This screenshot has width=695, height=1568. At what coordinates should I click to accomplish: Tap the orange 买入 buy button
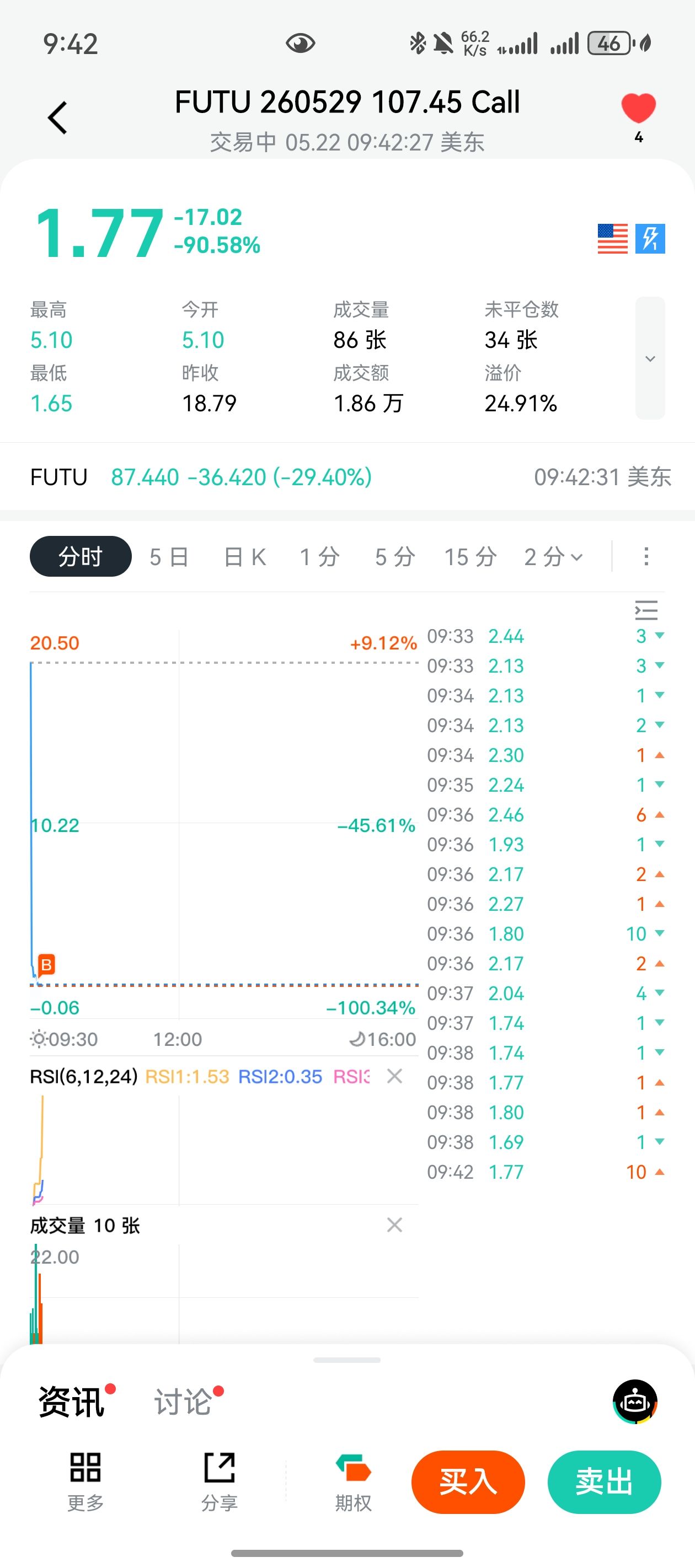[x=468, y=1481]
